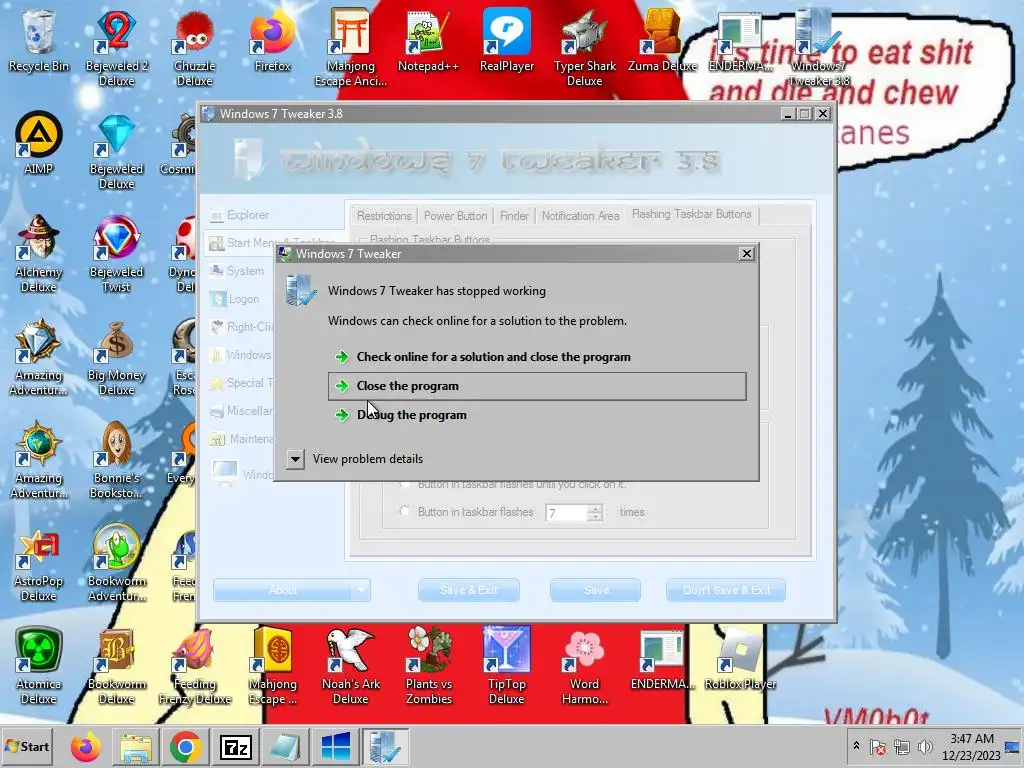Screen dimensions: 1024x768
Task: Select the Chuzzle Deluxe desktop icon
Action: pyautogui.click(x=195, y=48)
